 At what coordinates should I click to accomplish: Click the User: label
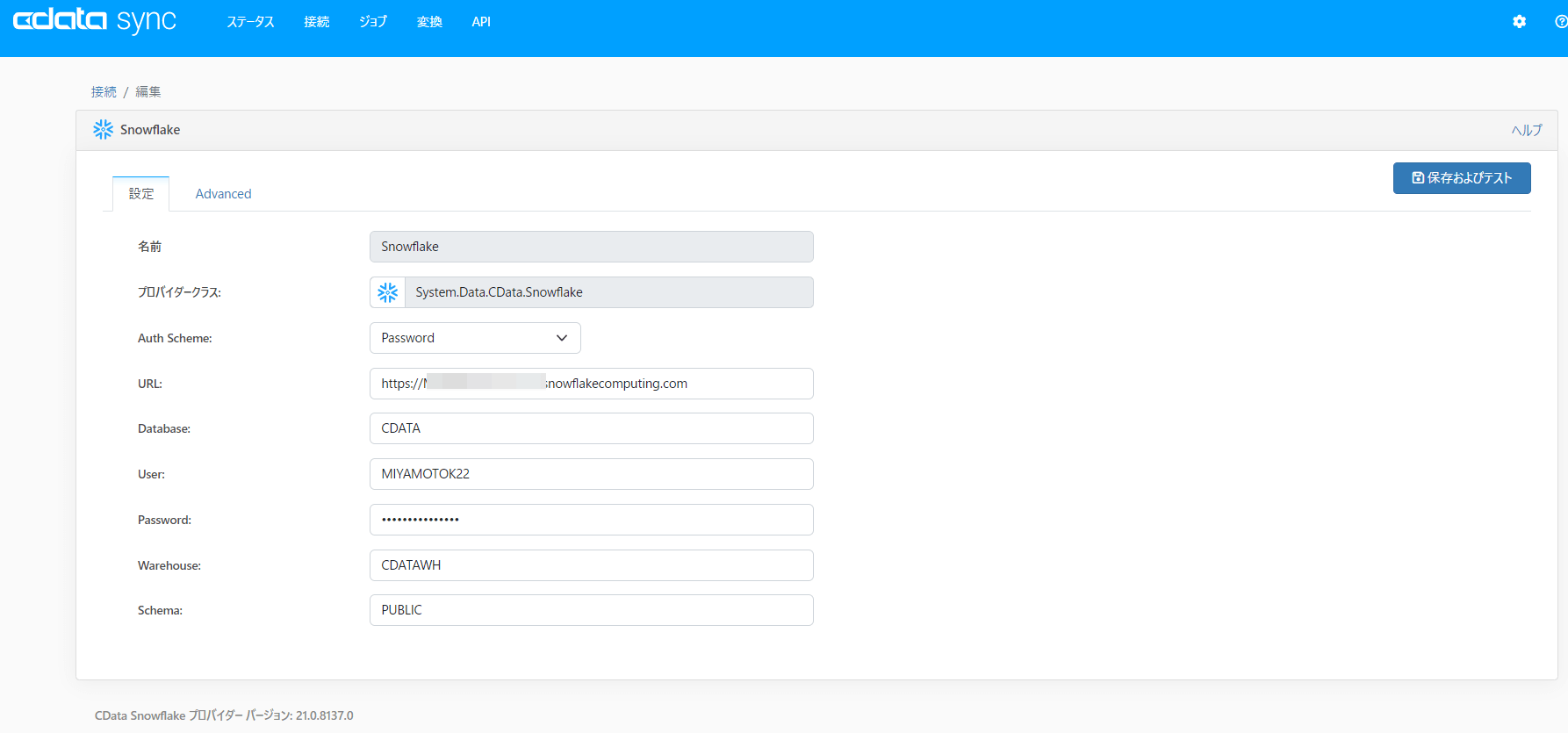click(151, 474)
